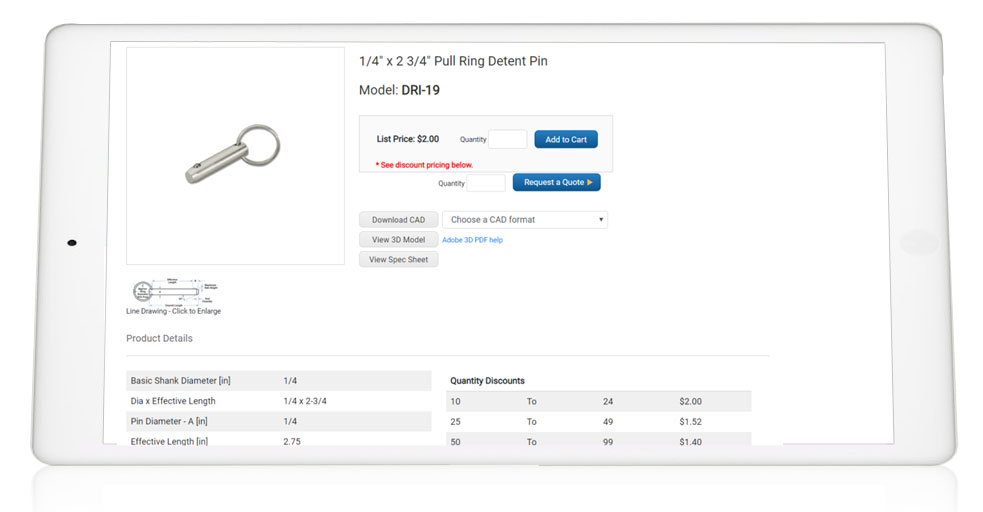Click the Effective Length [in] label
This screenshot has height=512, width=983.
point(169,441)
